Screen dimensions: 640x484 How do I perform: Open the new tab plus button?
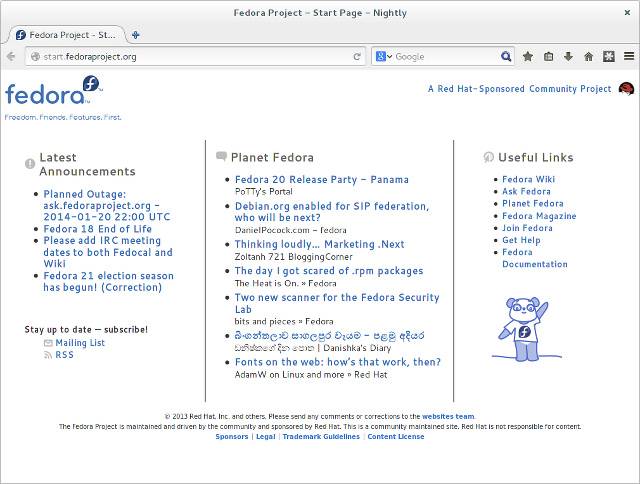pos(136,35)
